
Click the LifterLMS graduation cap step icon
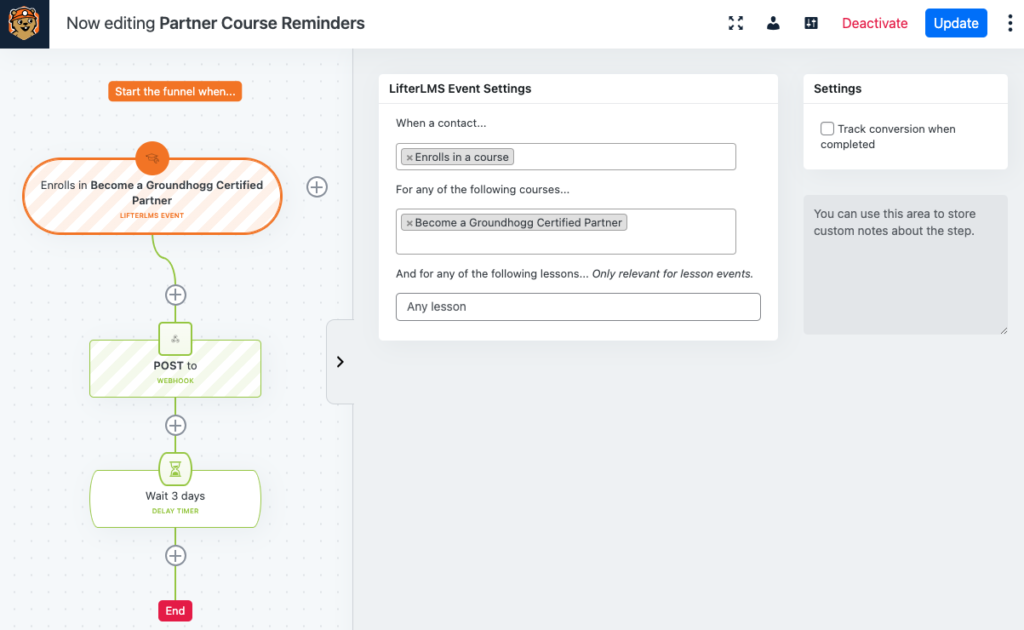[x=152, y=159]
